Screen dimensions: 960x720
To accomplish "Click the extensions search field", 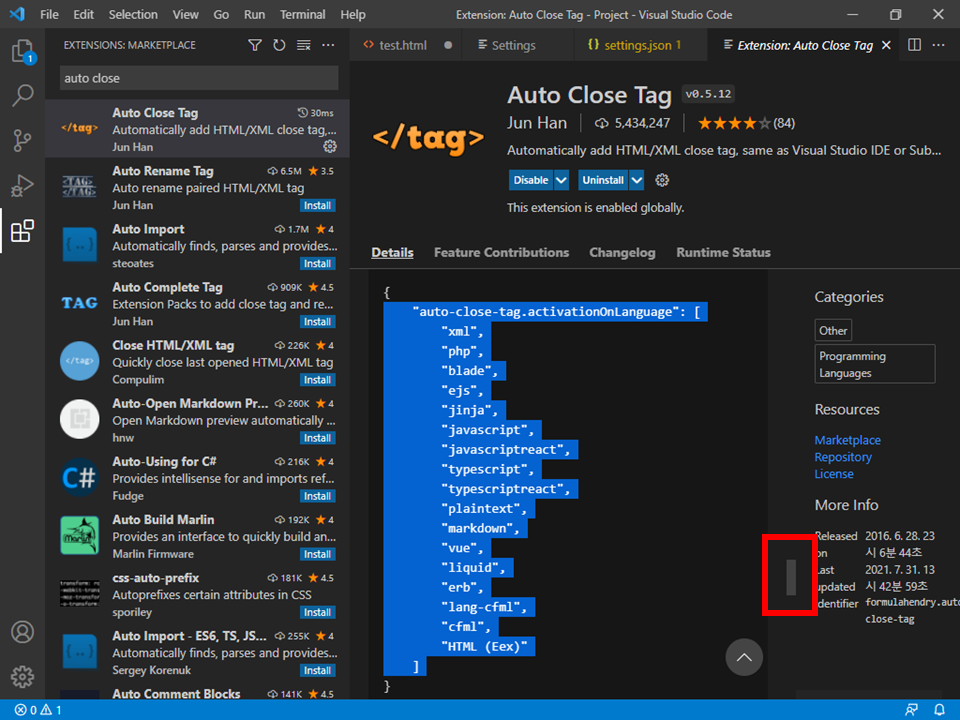I will coord(199,78).
